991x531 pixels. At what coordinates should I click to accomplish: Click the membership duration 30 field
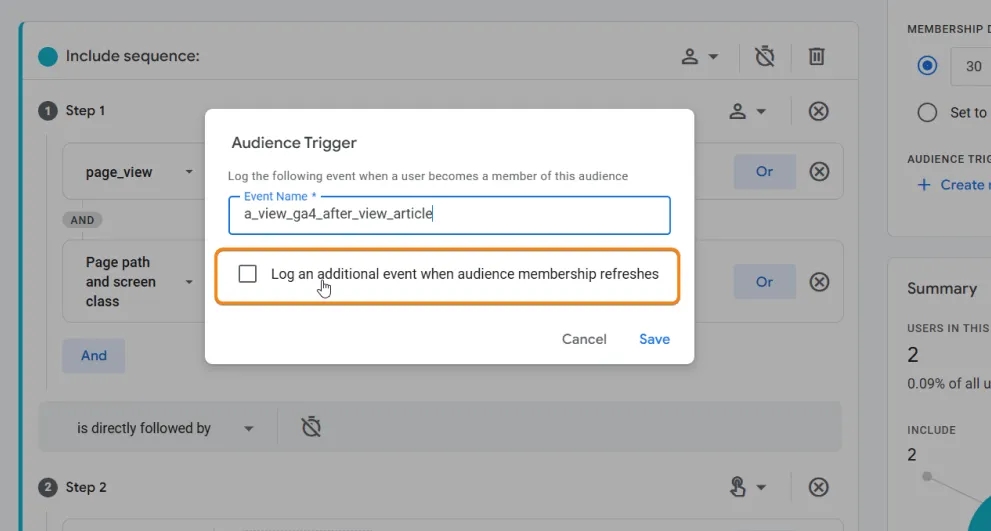(x=971, y=66)
